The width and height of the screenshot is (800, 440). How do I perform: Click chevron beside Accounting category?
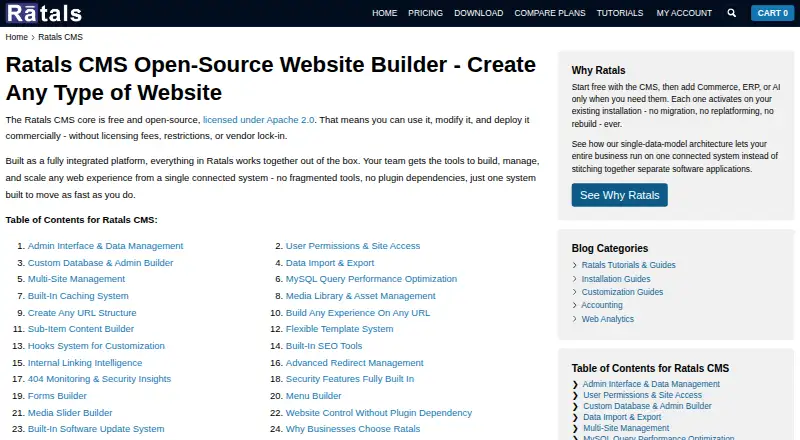click(574, 305)
